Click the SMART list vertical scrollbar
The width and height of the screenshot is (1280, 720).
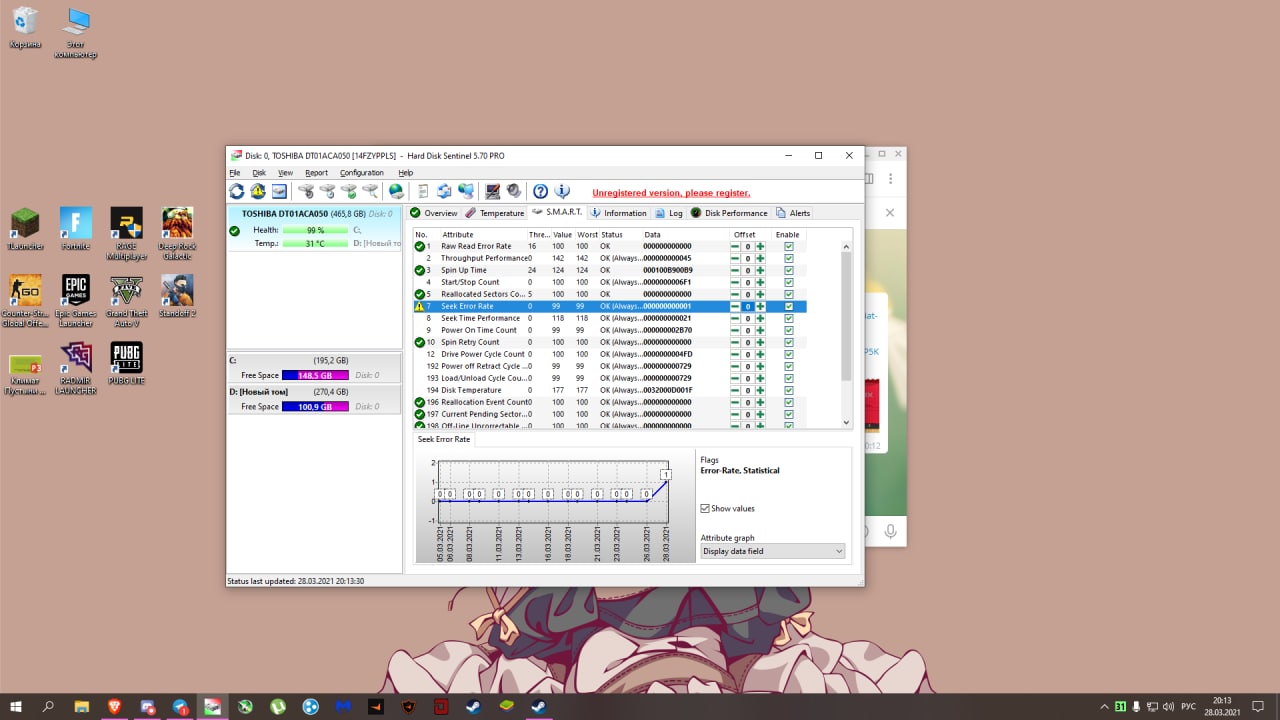pos(846,335)
